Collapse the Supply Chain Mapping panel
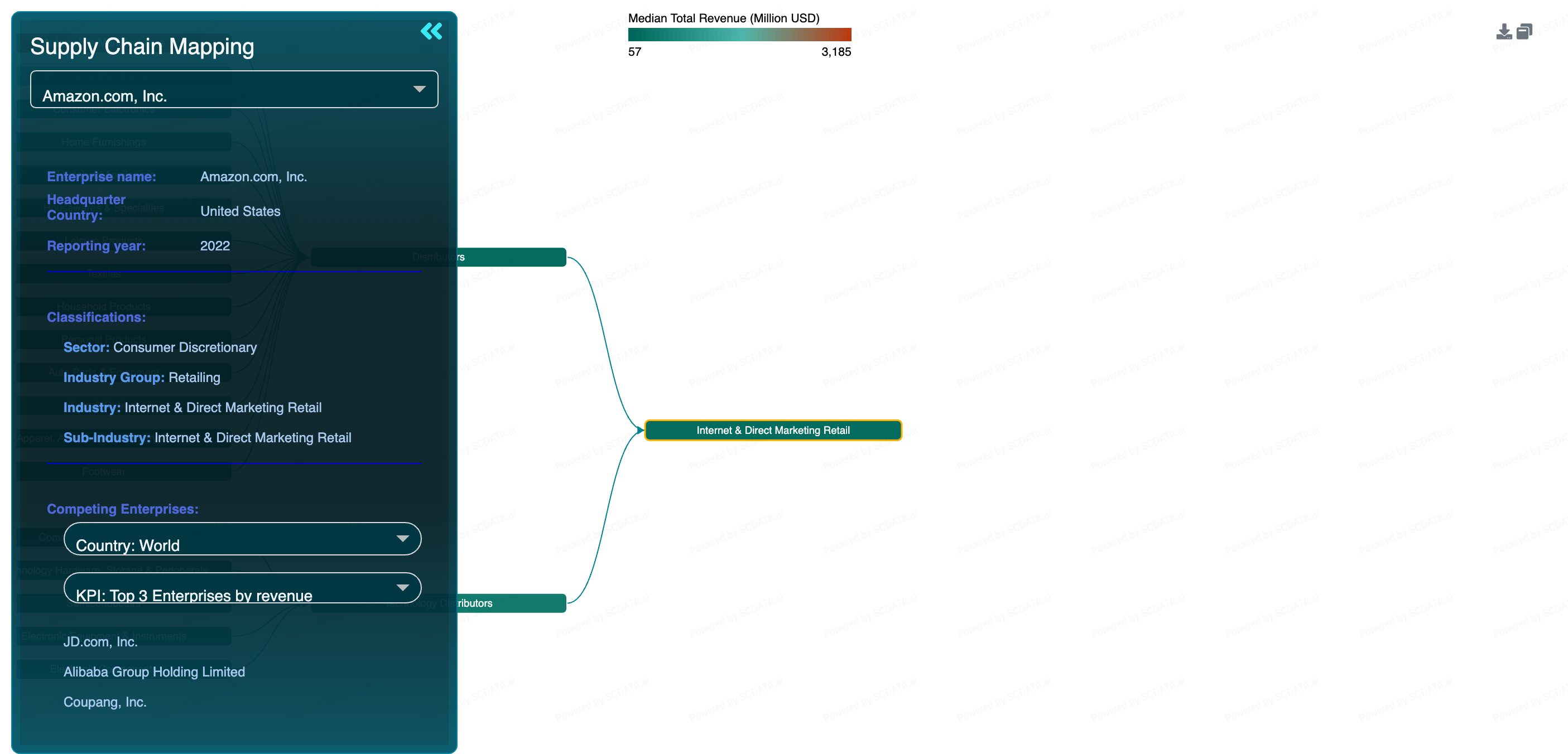 (x=431, y=31)
